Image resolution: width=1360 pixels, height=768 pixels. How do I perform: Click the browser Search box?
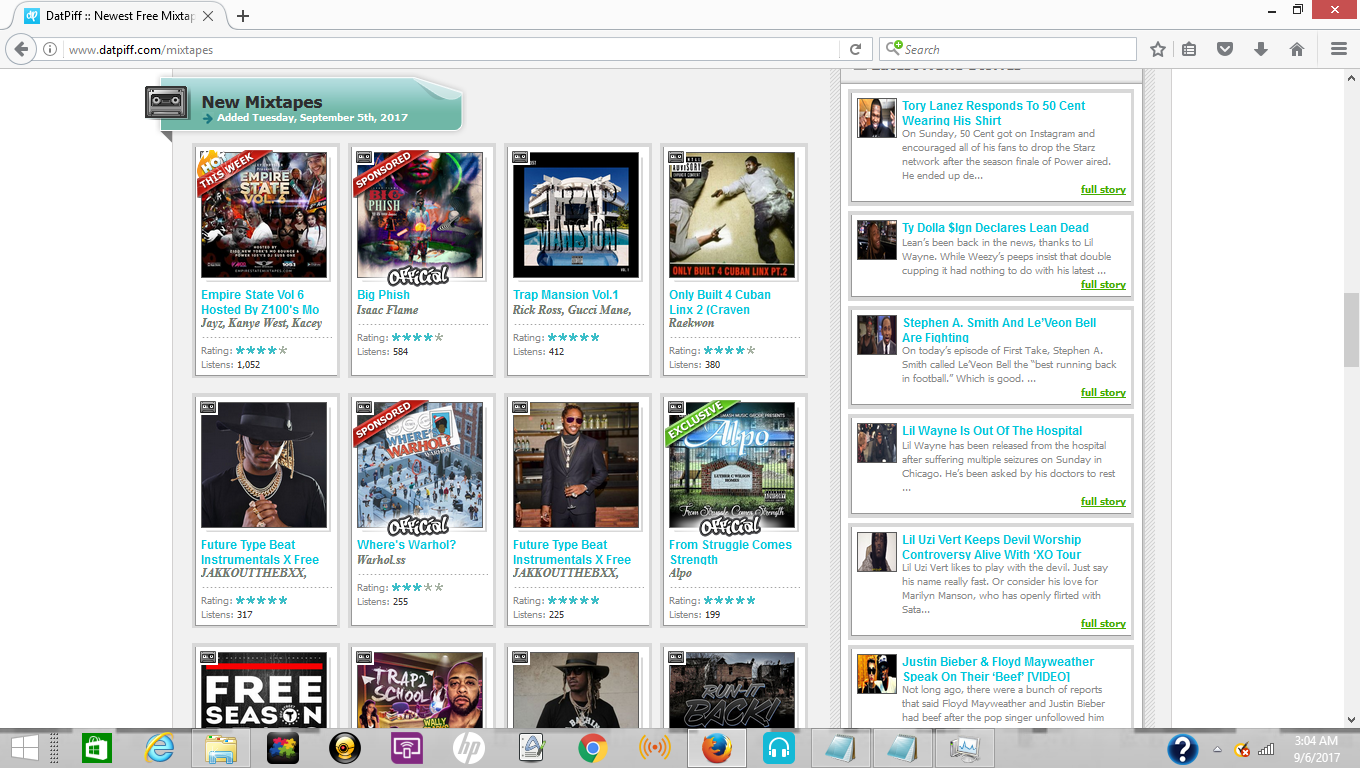1008,49
